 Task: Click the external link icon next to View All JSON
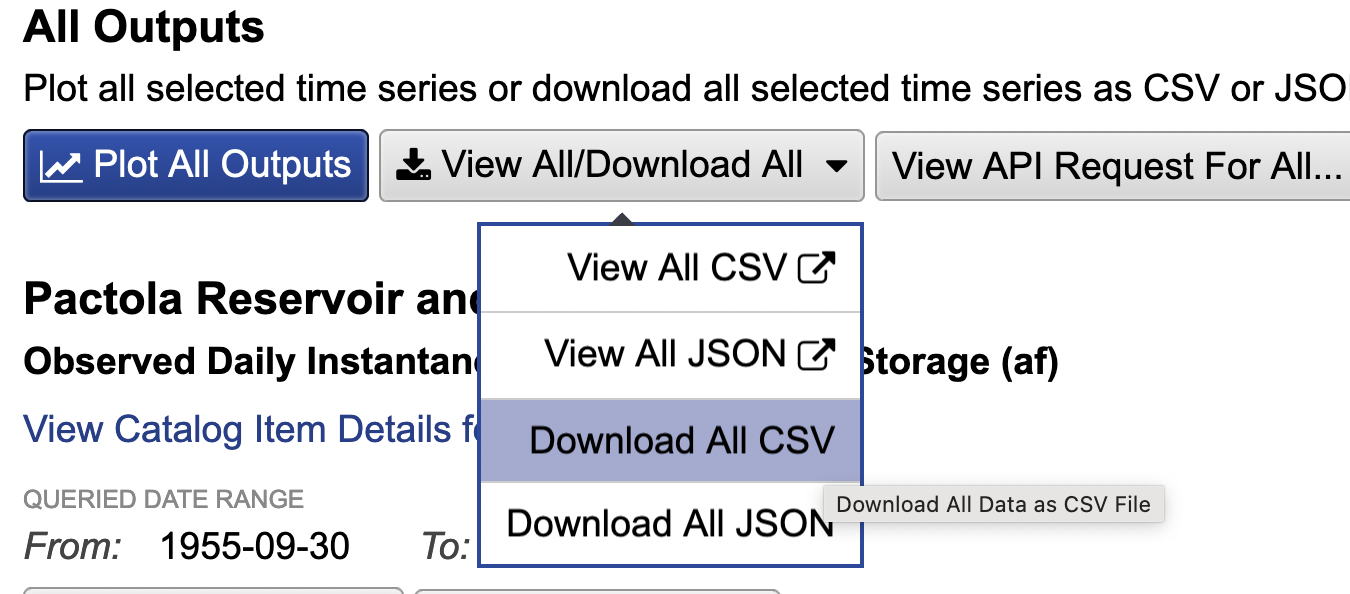[816, 354]
